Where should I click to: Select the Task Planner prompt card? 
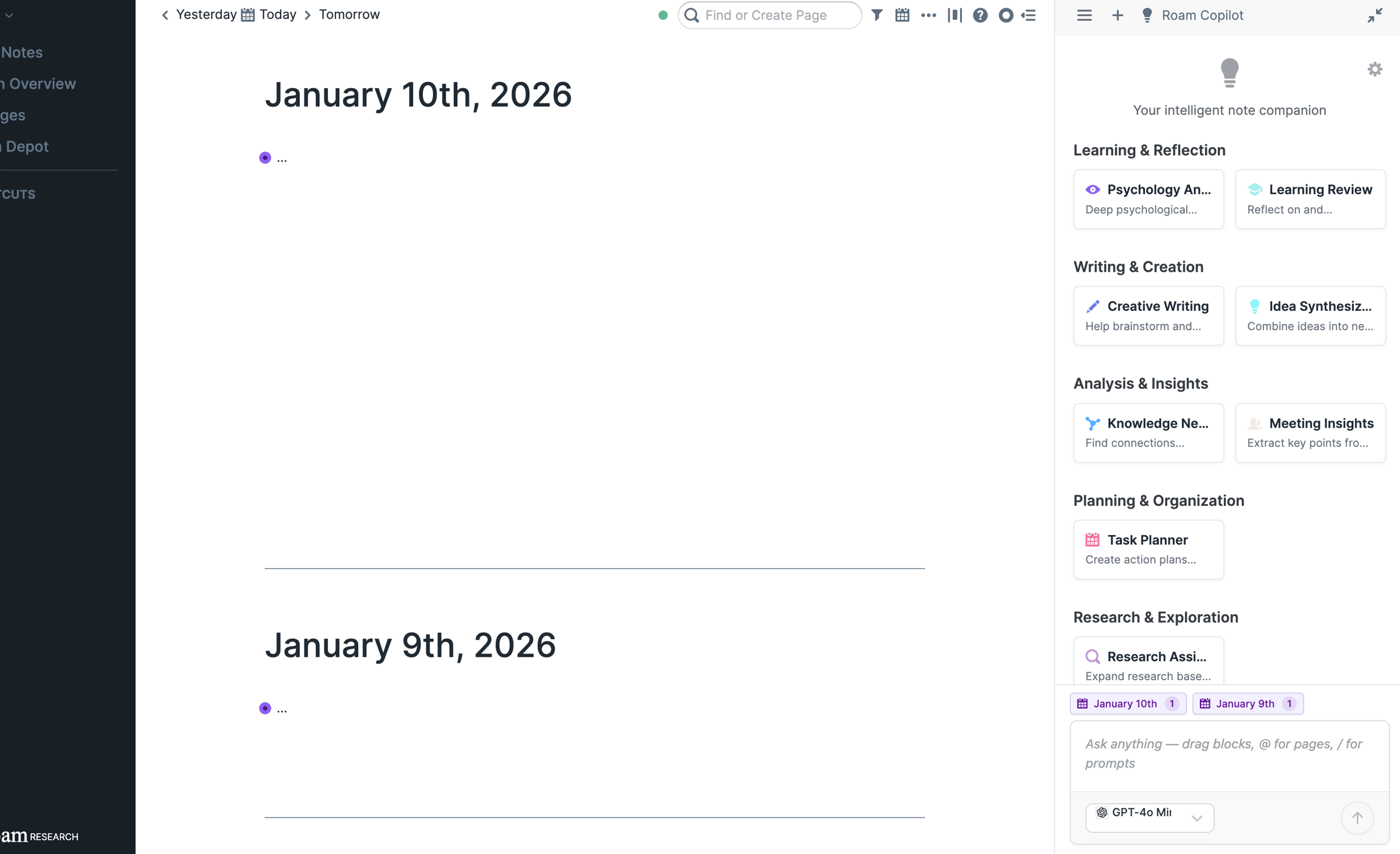pos(1148,549)
